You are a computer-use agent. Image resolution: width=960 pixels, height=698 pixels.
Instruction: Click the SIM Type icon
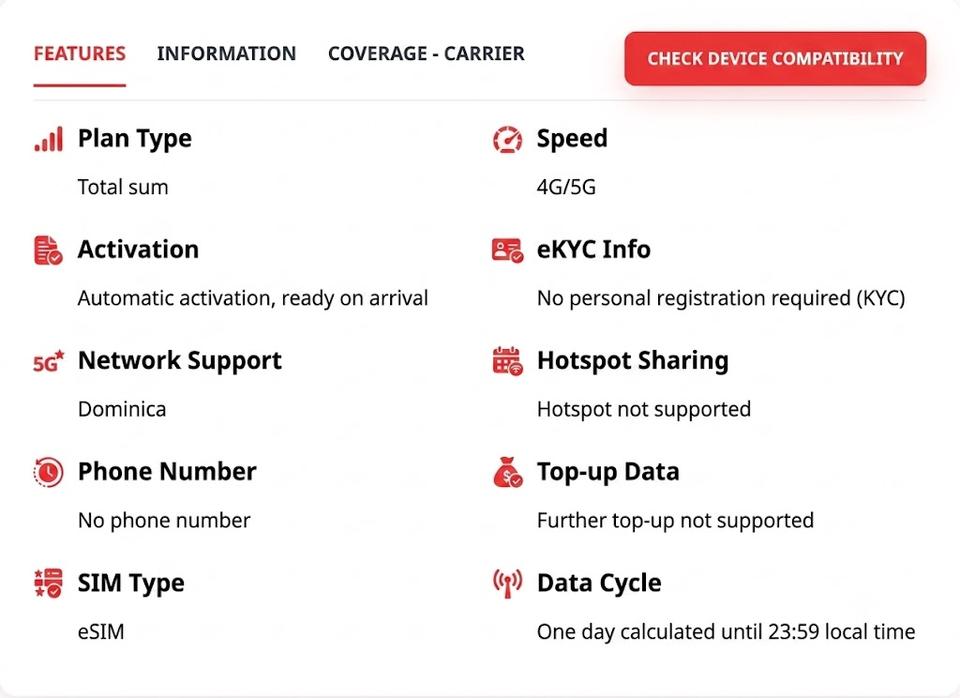(x=48, y=583)
